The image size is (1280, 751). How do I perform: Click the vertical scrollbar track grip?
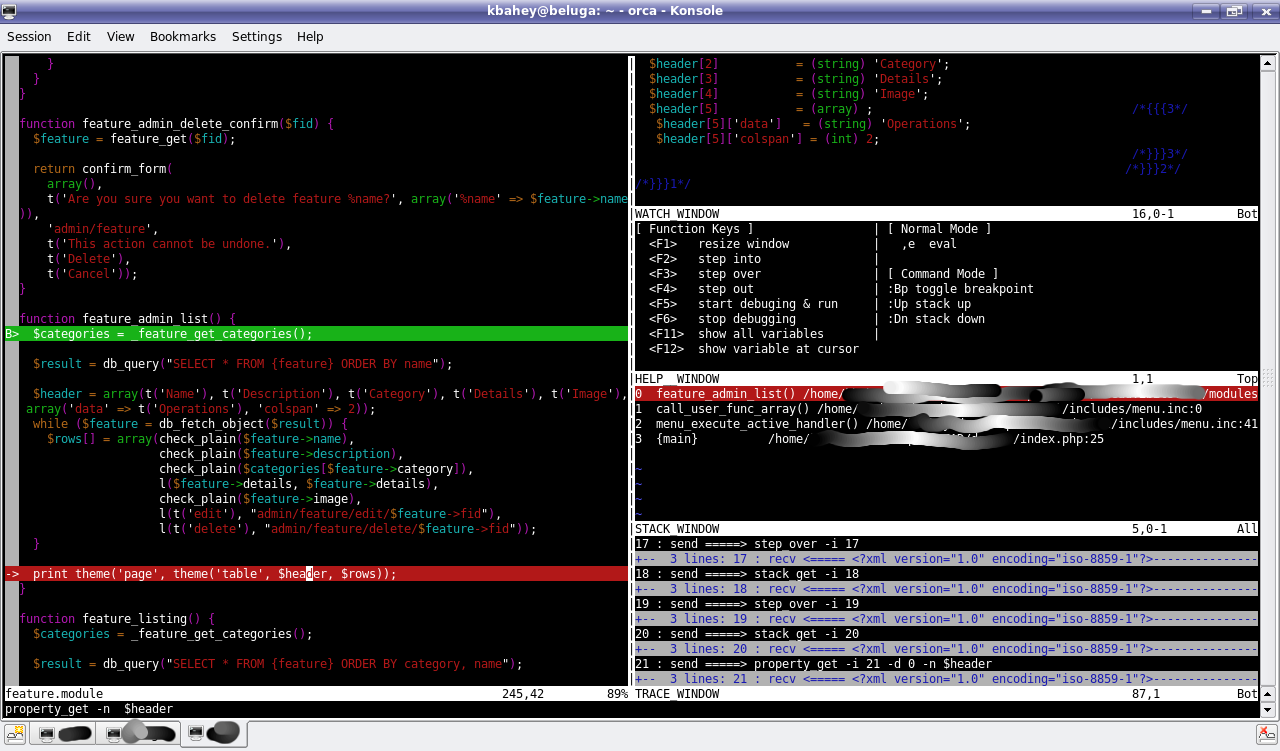[x=1268, y=378]
